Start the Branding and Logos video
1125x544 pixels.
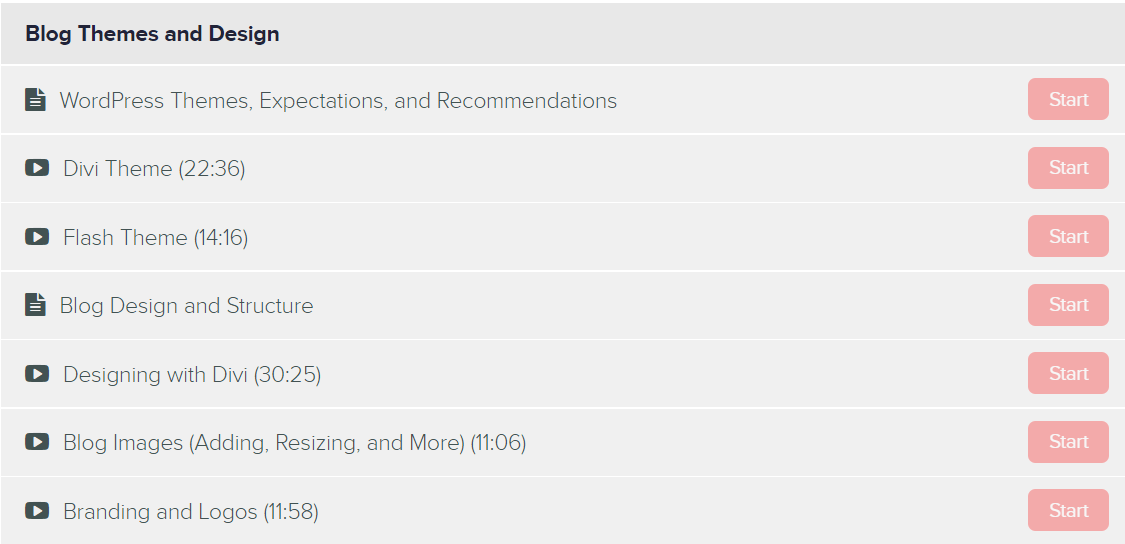pos(1068,510)
